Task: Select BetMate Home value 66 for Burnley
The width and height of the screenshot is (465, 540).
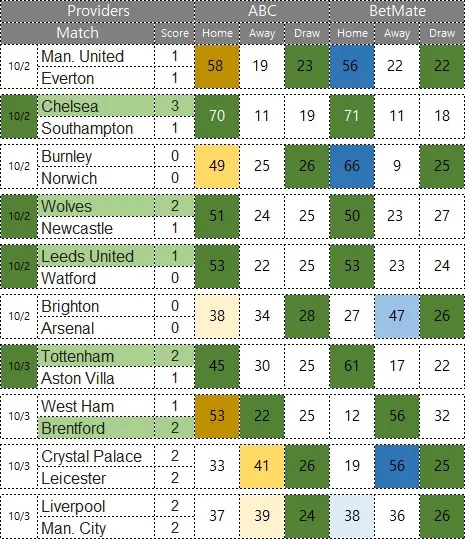Action: (352, 166)
